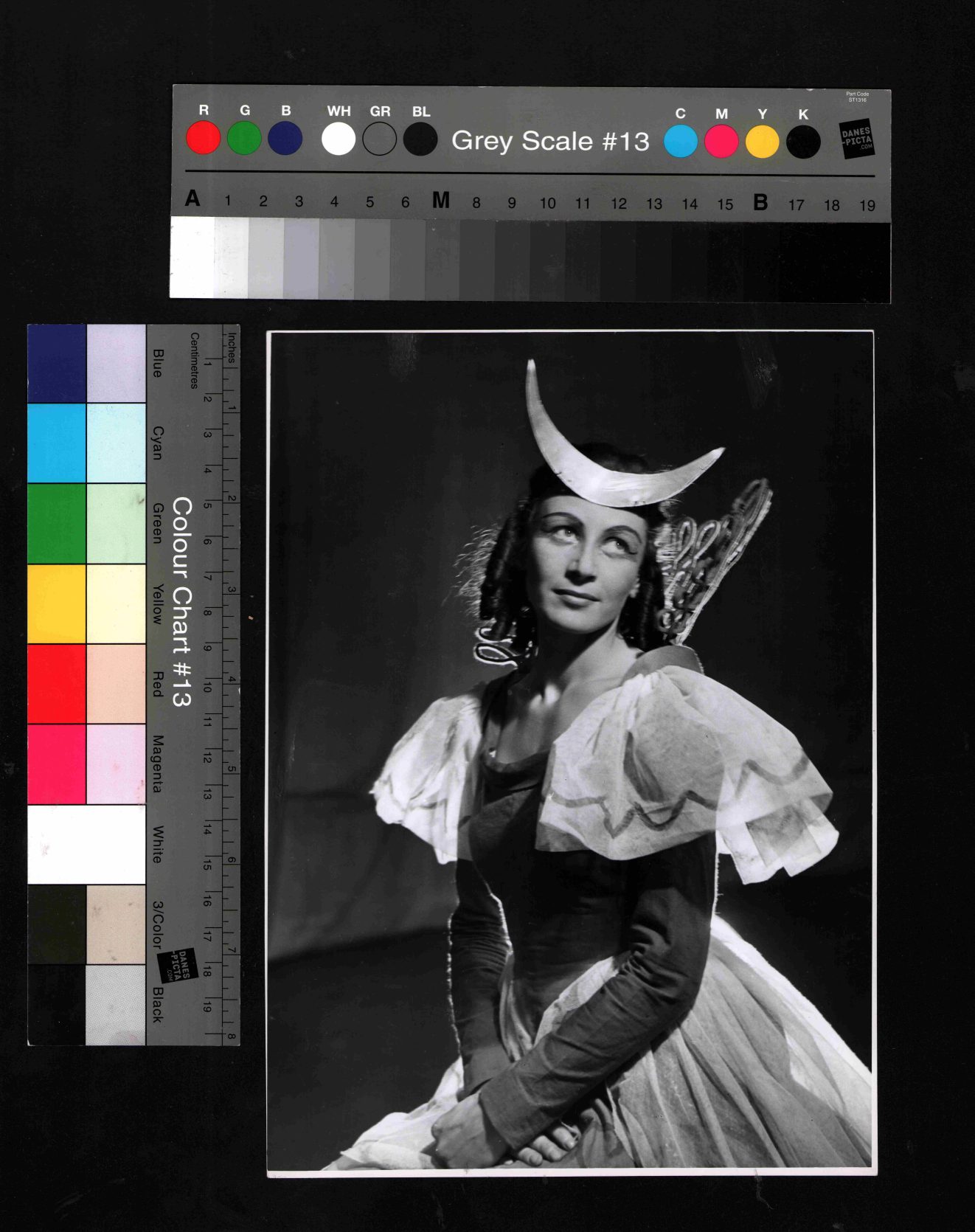Click the 'Colour Chart #13' vertical title
Viewport: 975px width, 1232px height.
(x=181, y=601)
